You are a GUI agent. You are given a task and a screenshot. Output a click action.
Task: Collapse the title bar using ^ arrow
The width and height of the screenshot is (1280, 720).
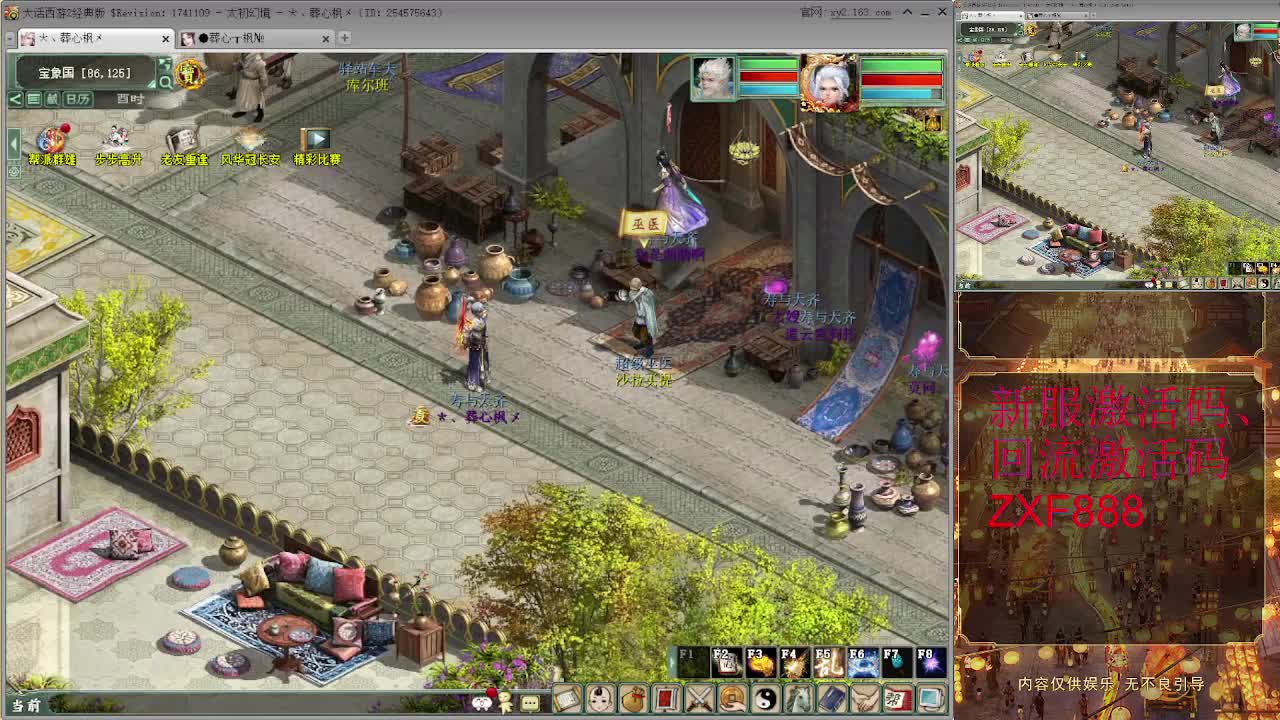click(x=907, y=12)
